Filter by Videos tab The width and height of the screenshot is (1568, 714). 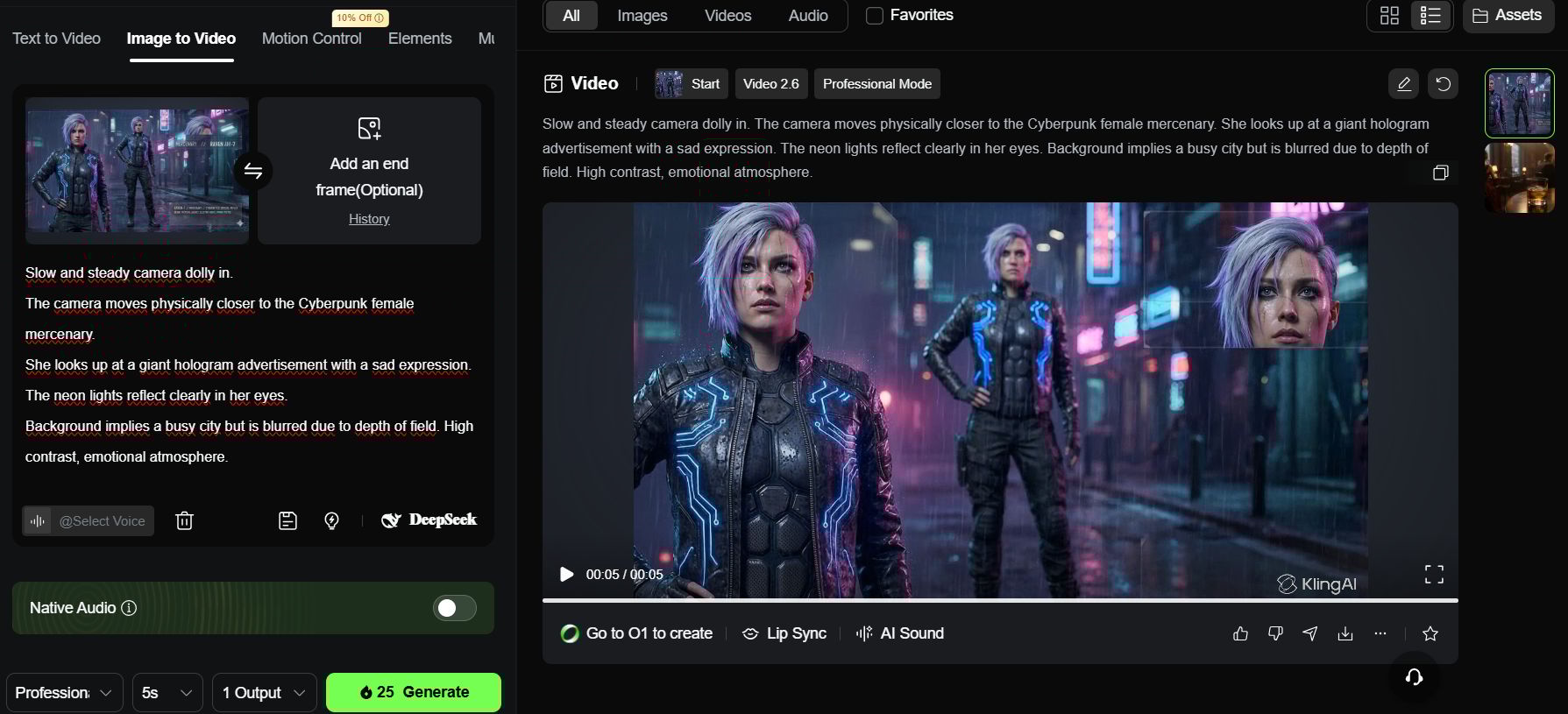(x=728, y=16)
